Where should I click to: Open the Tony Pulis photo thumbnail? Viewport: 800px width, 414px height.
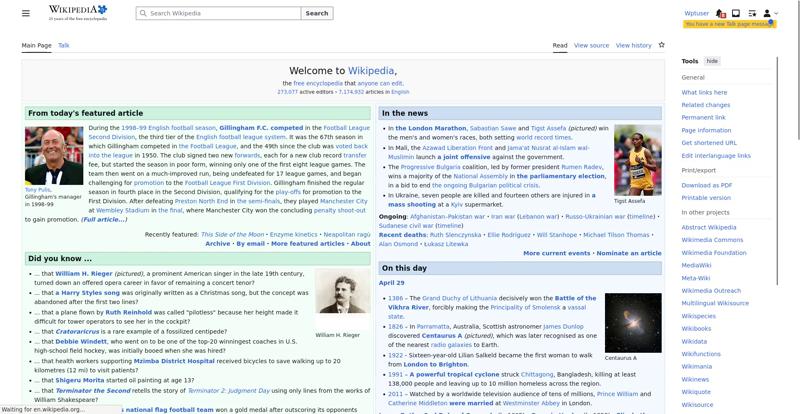pos(54,155)
